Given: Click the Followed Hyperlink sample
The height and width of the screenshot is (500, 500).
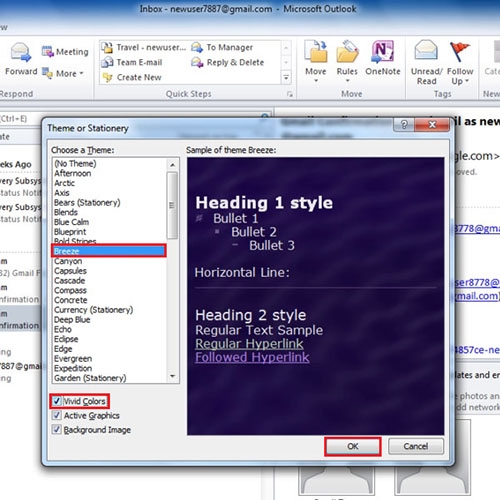Looking at the screenshot, I should [252, 357].
